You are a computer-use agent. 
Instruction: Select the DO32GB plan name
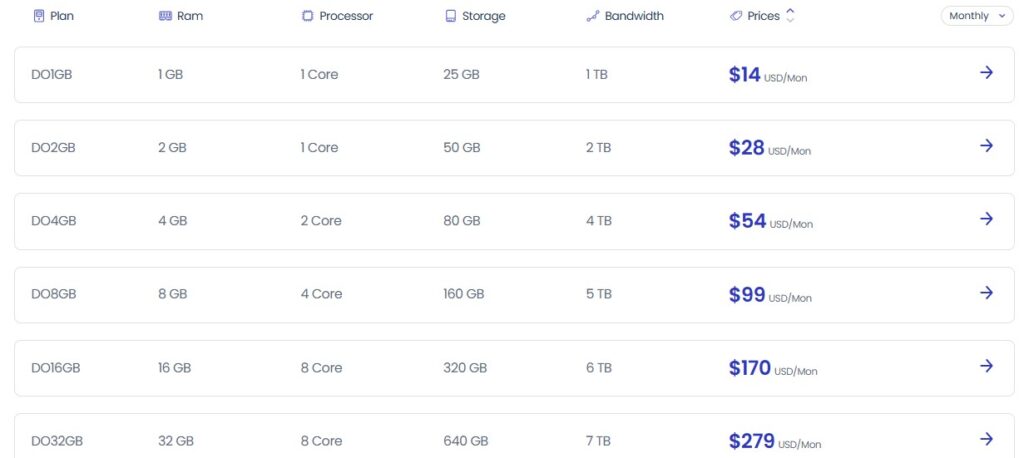(x=57, y=441)
